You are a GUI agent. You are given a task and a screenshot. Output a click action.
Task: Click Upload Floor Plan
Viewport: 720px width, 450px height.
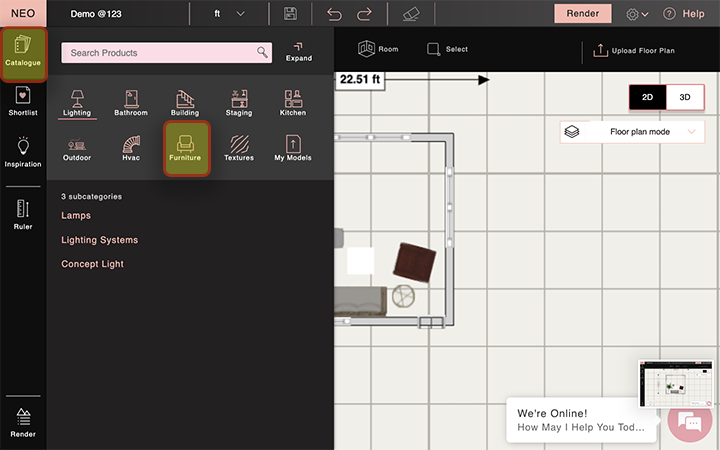[x=634, y=51]
